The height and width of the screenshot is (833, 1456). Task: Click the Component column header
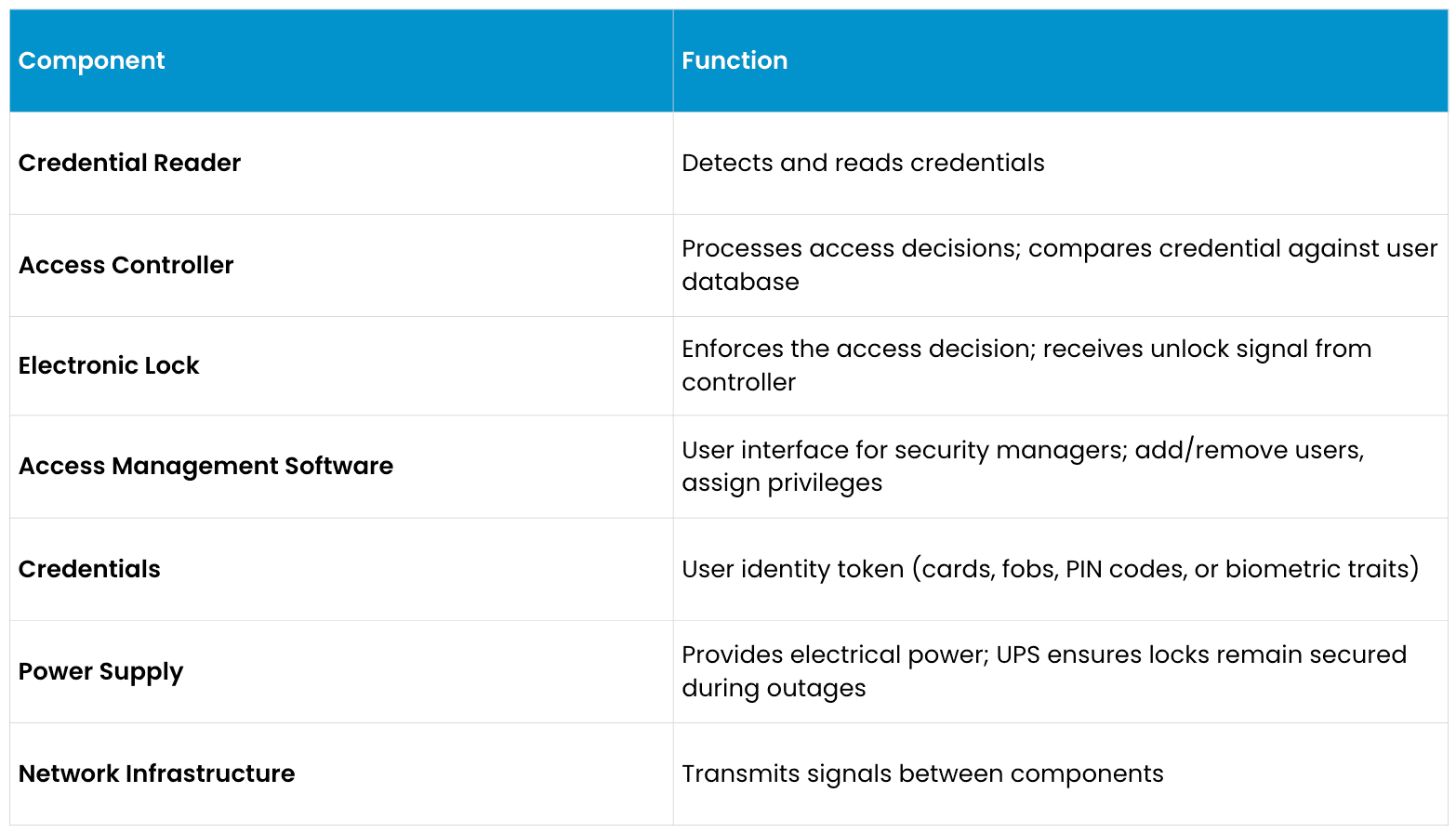pyautogui.click(x=91, y=60)
